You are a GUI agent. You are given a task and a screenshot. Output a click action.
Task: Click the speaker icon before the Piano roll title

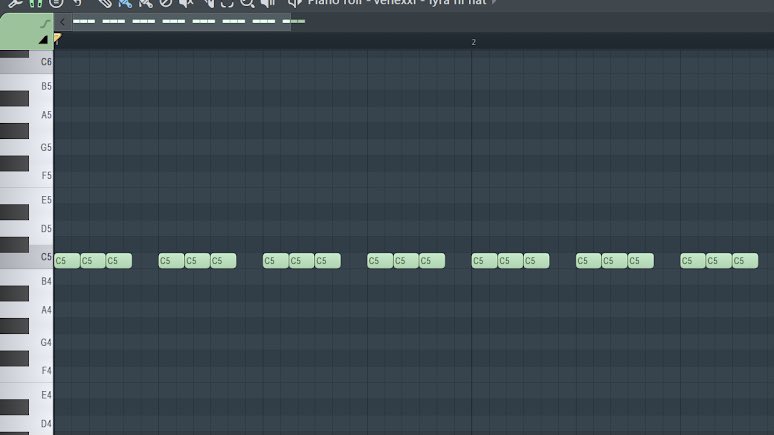point(295,3)
